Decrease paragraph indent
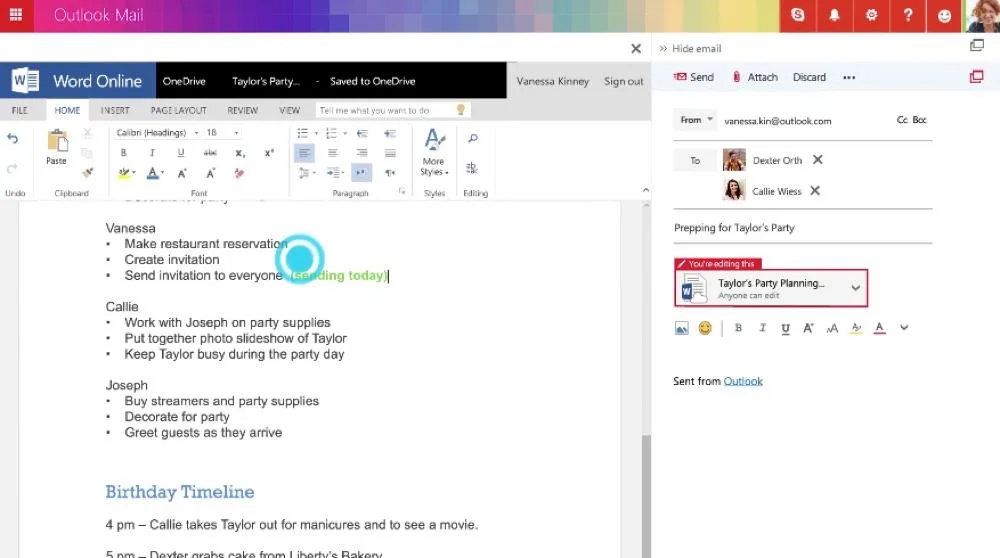Screen dimensions: 1000x558 tap(362, 133)
